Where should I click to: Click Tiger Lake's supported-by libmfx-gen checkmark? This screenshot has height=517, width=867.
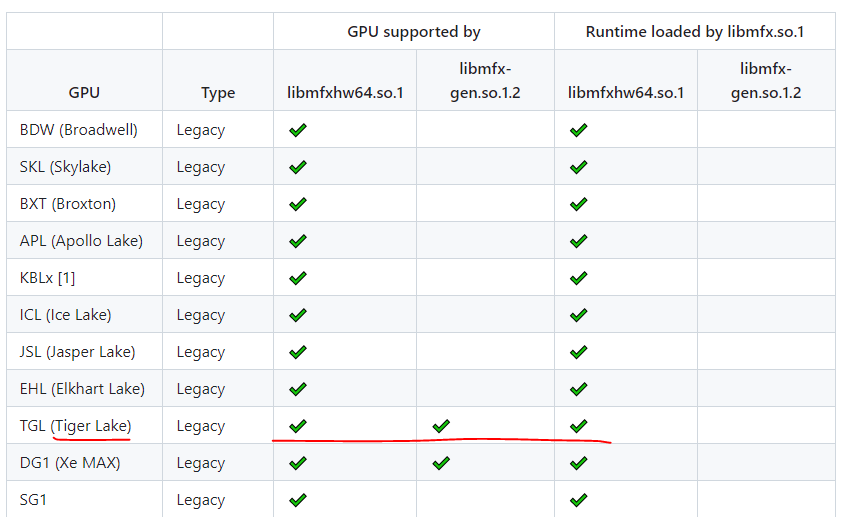pos(441,426)
